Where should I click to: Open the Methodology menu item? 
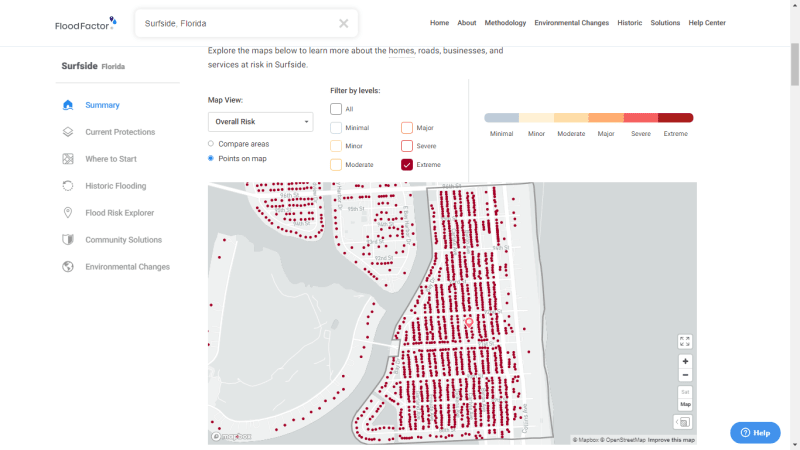pyautogui.click(x=505, y=23)
